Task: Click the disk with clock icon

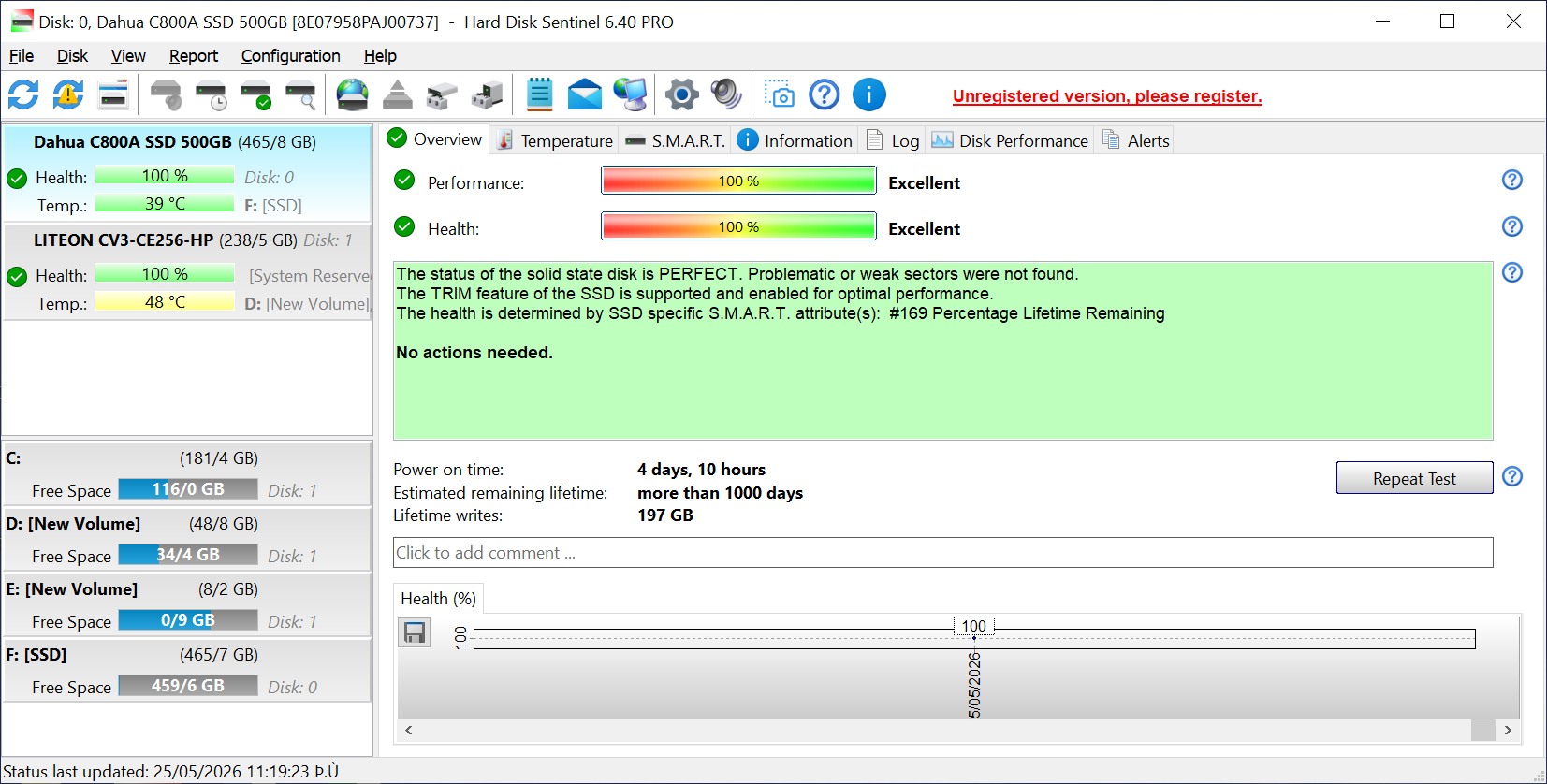Action: click(x=212, y=94)
